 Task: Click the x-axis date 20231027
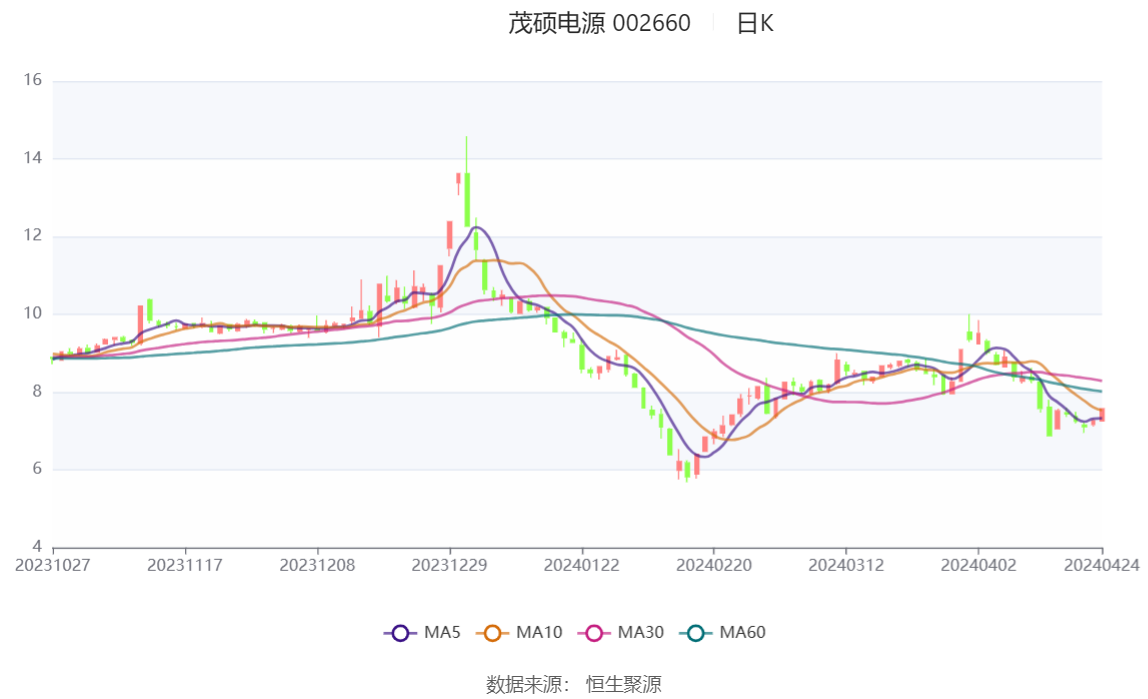[53, 565]
